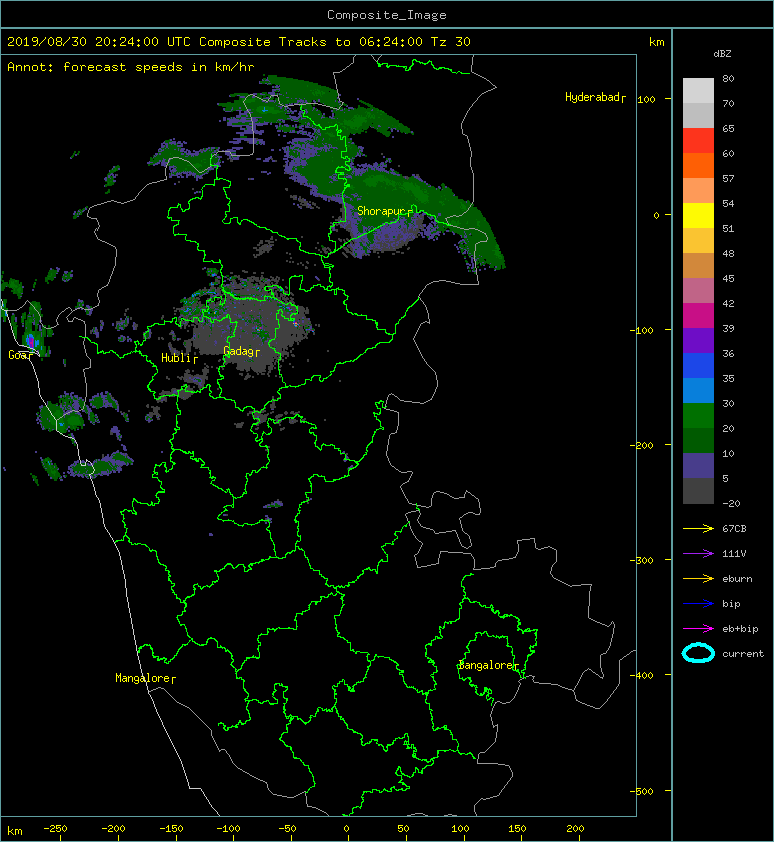Click the 67CB legend label

click(x=734, y=528)
